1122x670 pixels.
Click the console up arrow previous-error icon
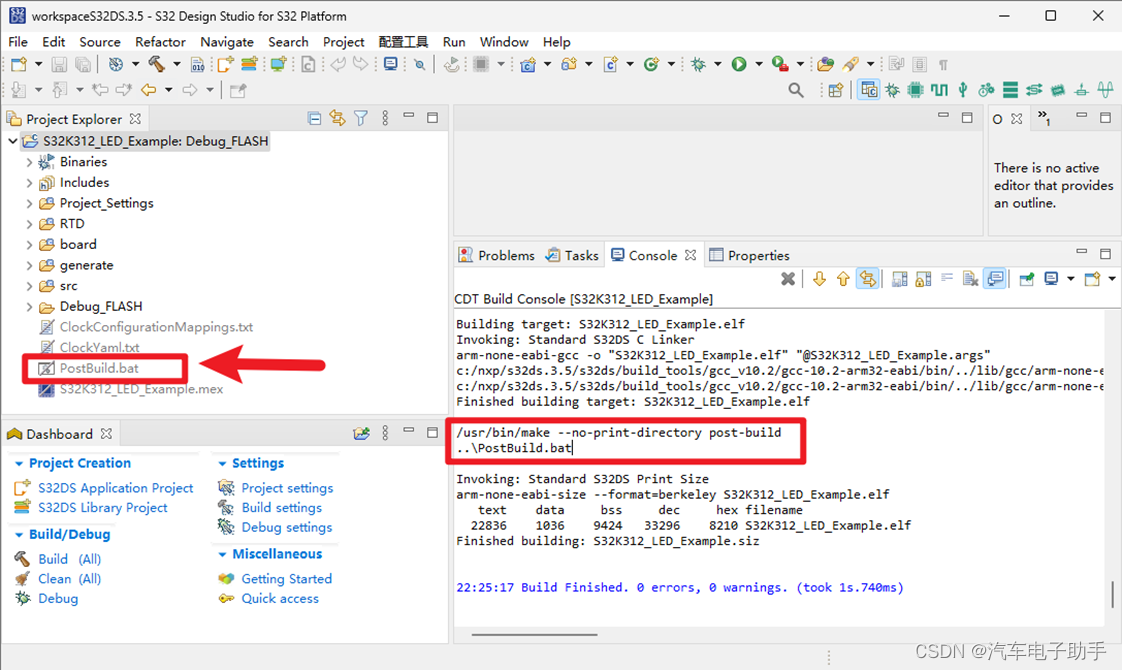coord(843,279)
